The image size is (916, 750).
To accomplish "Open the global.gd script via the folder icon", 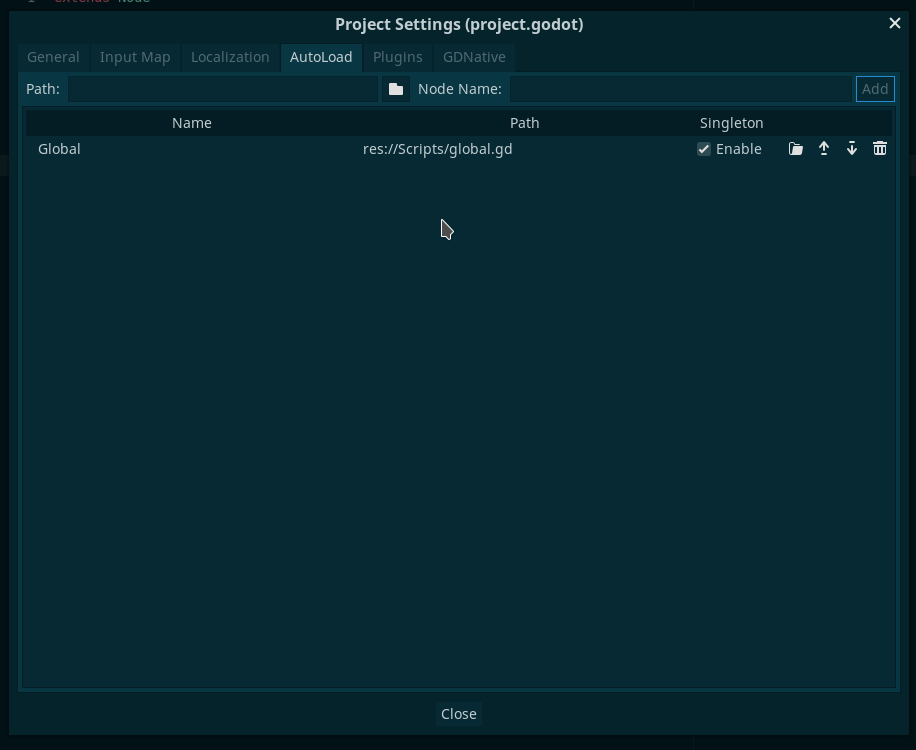I will click(795, 148).
